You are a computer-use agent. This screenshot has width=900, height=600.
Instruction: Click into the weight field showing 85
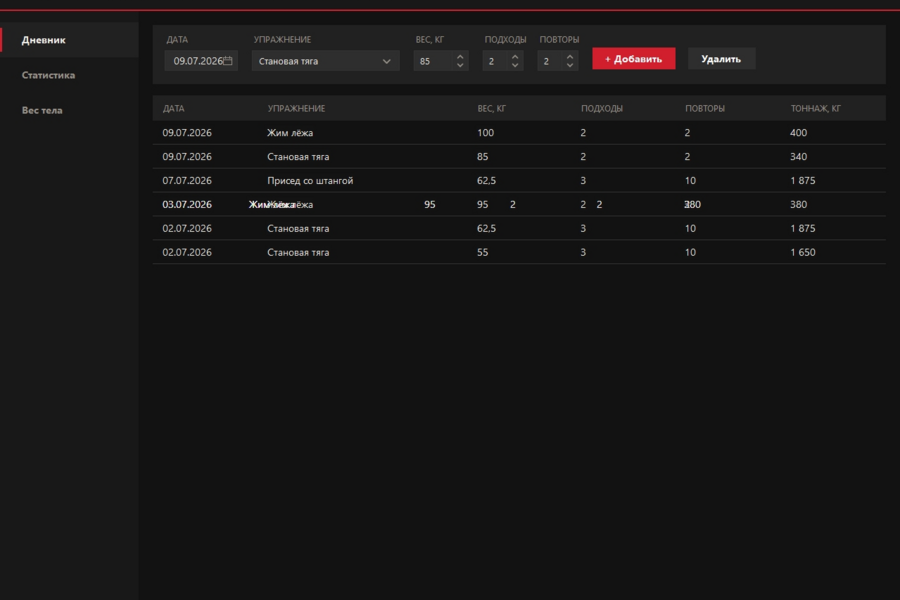click(x=441, y=61)
